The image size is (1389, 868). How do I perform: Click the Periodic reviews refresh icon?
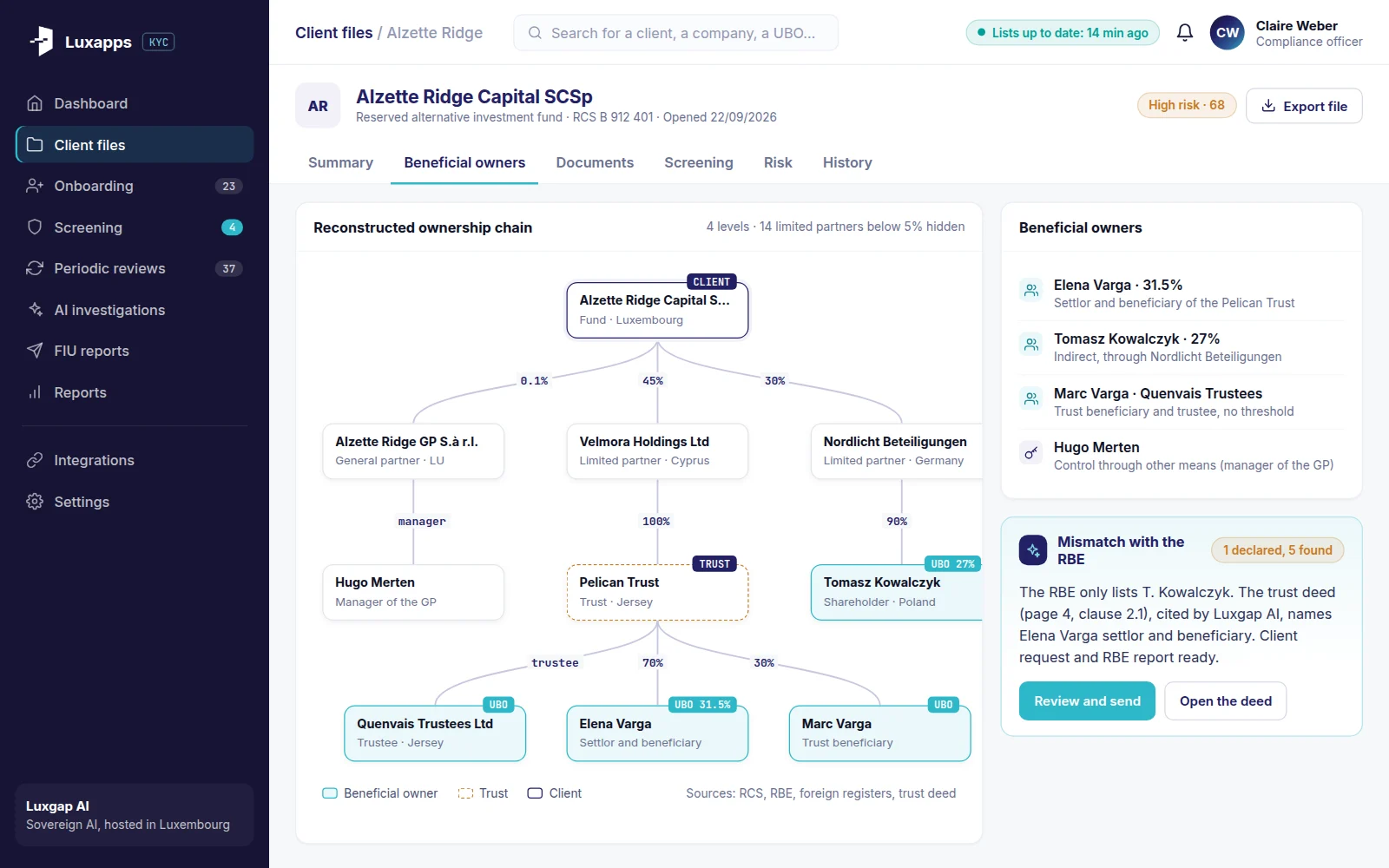35,268
